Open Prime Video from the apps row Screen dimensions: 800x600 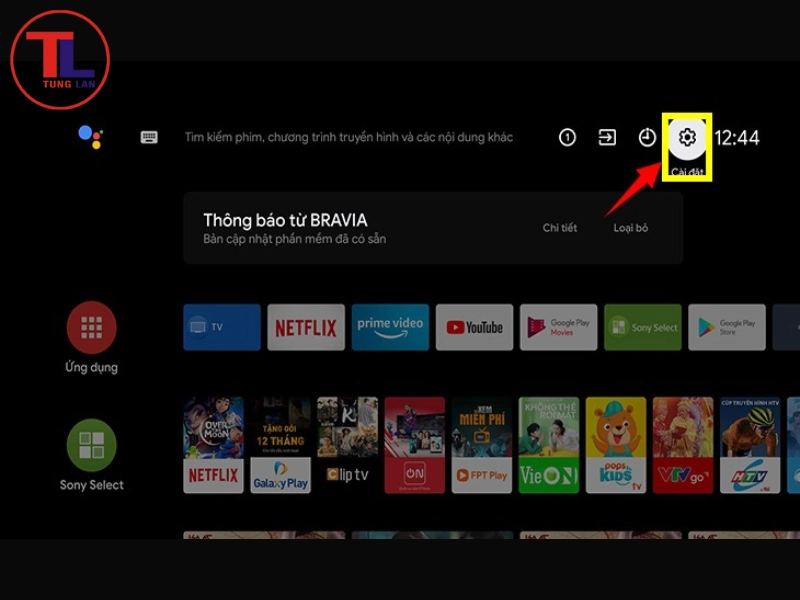pyautogui.click(x=390, y=327)
